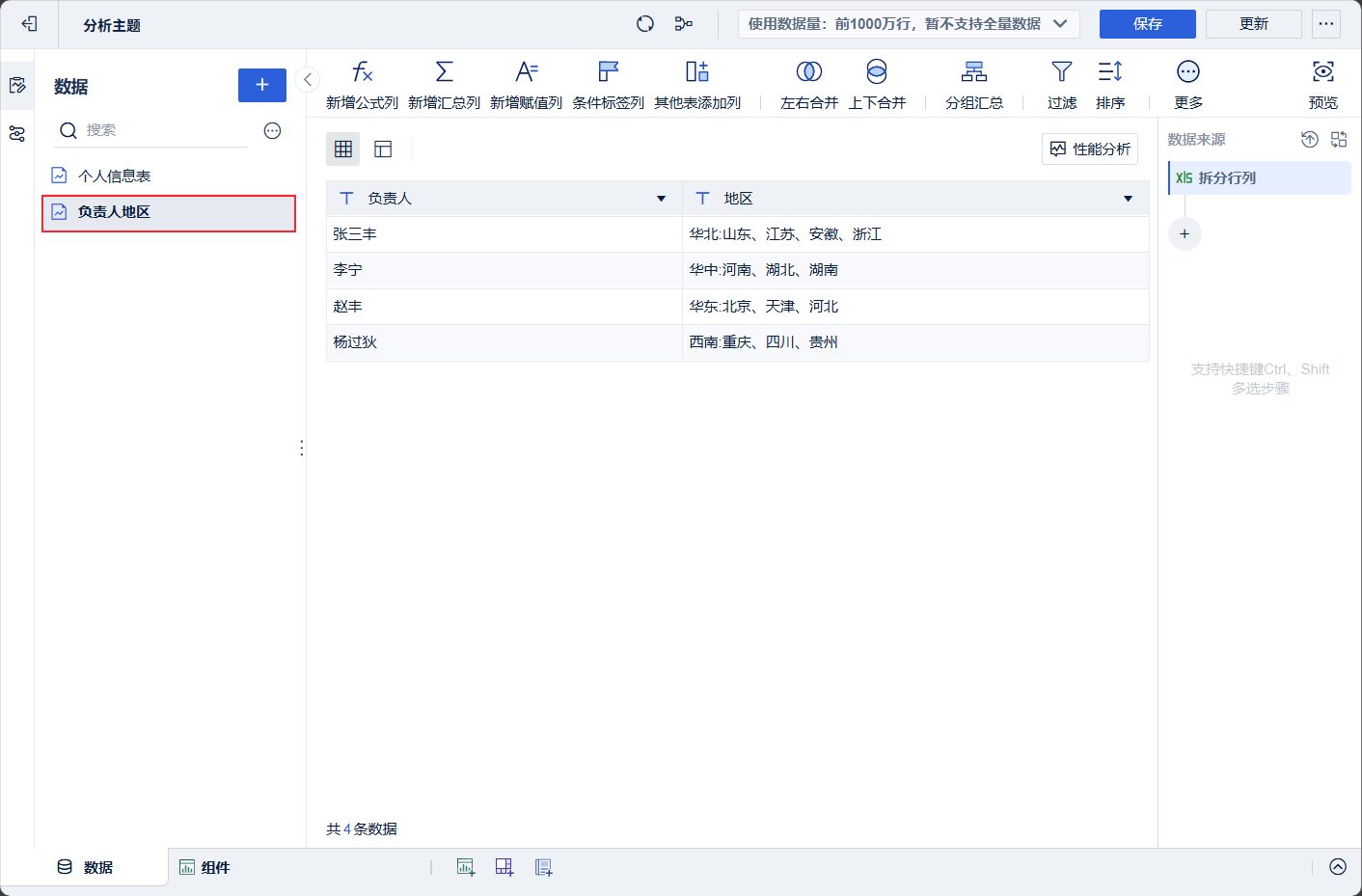Open 更多 toolbar menu

point(1188,85)
